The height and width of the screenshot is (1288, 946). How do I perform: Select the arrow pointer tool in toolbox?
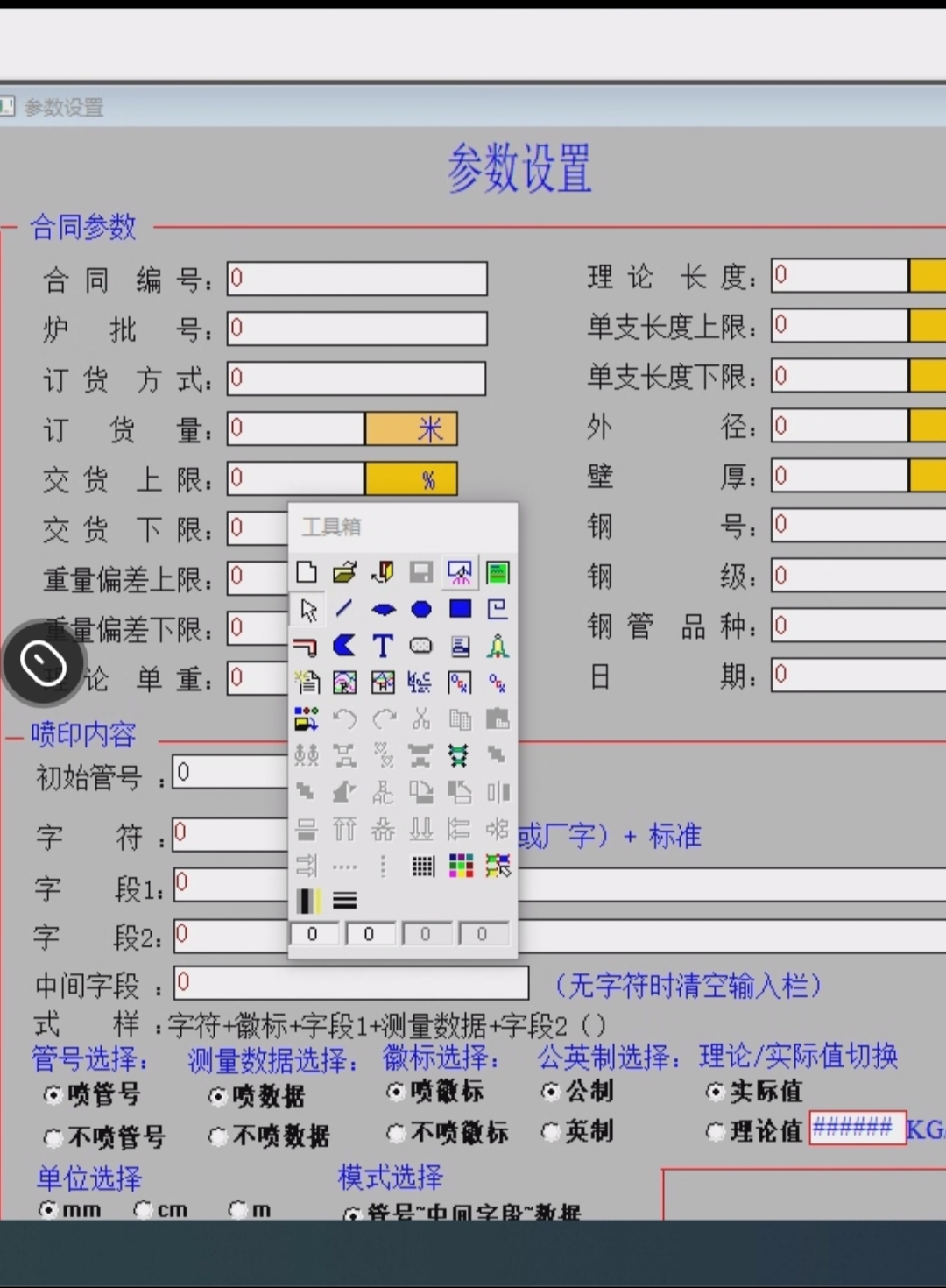[307, 610]
